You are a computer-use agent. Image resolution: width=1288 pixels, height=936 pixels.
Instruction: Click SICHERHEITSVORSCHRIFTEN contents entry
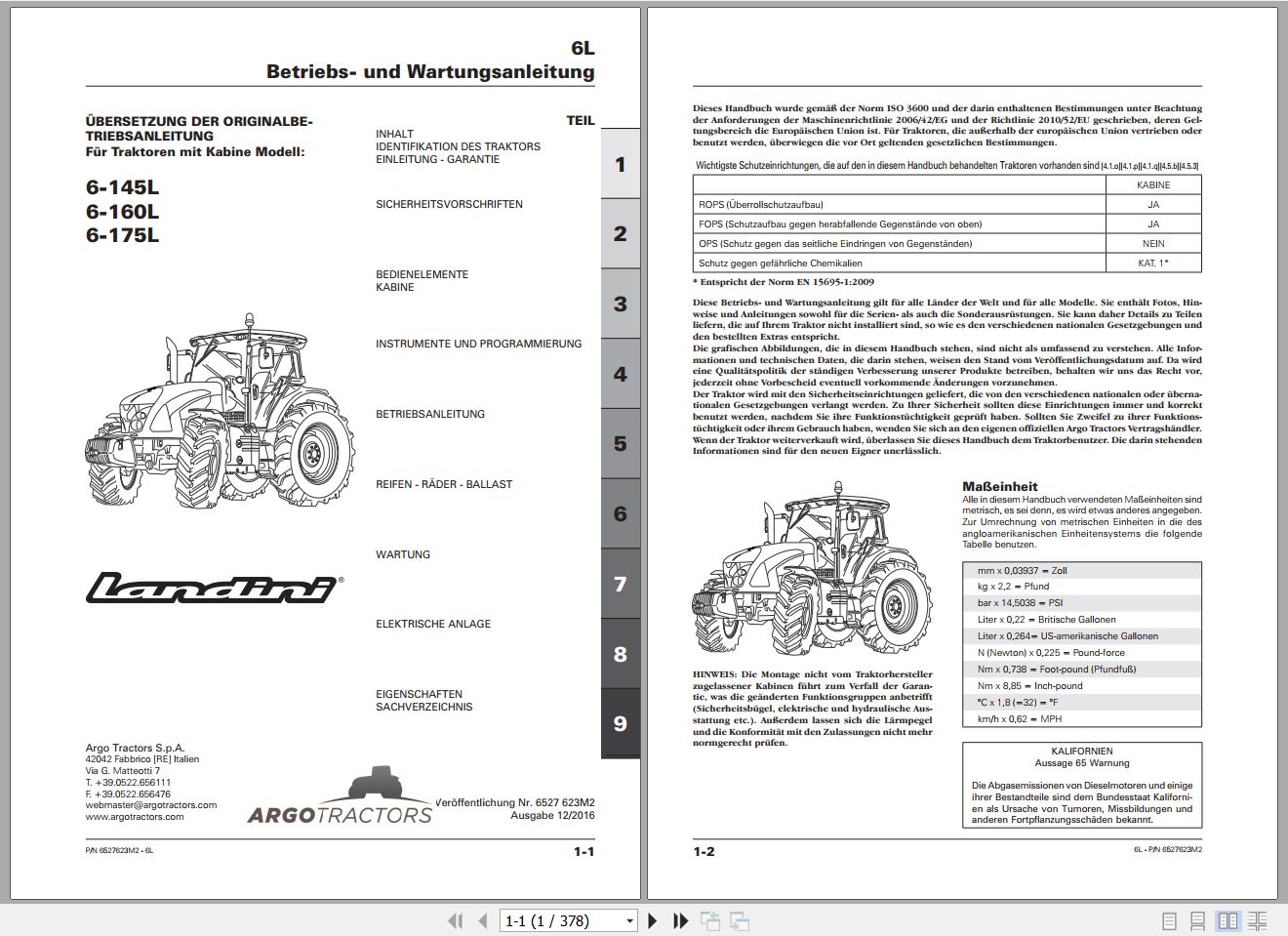[449, 204]
